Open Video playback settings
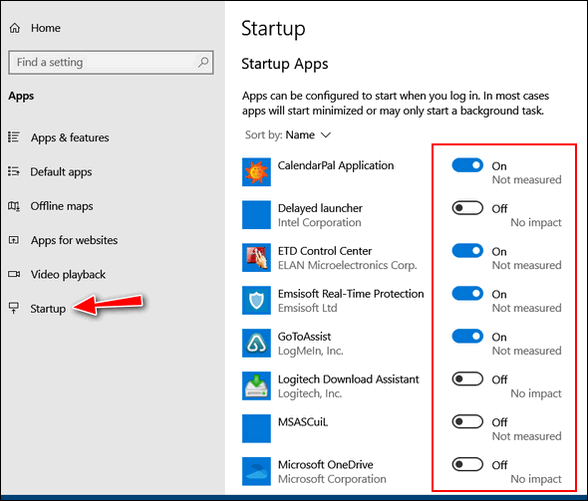The width and height of the screenshot is (588, 501). [x=68, y=274]
